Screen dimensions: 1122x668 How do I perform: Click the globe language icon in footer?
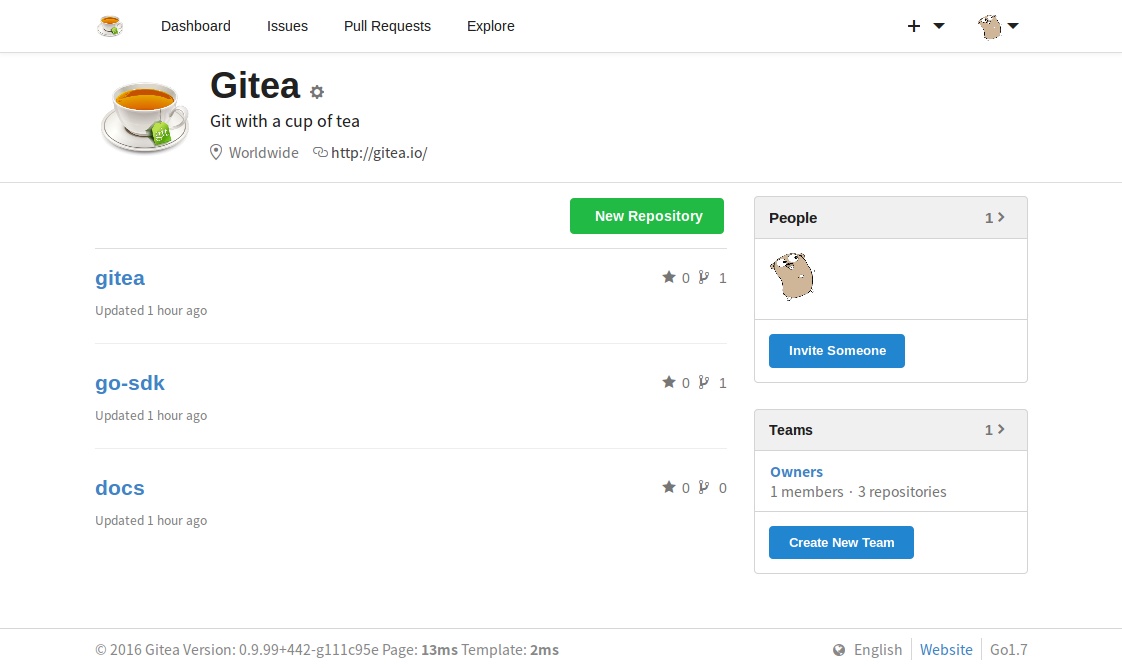pyautogui.click(x=839, y=650)
